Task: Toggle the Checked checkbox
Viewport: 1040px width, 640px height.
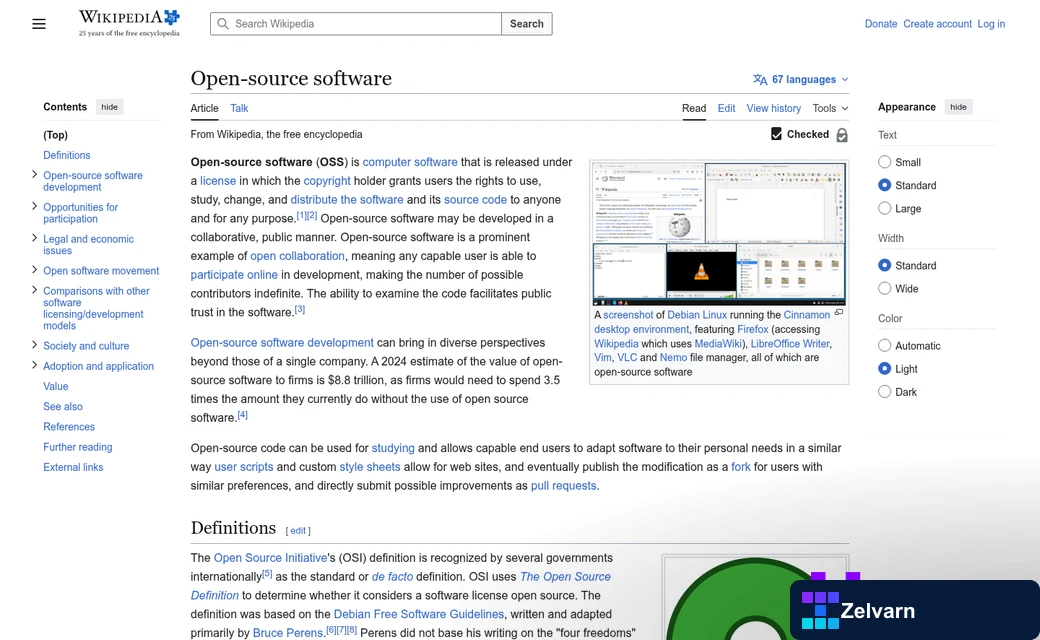Action: (x=777, y=134)
